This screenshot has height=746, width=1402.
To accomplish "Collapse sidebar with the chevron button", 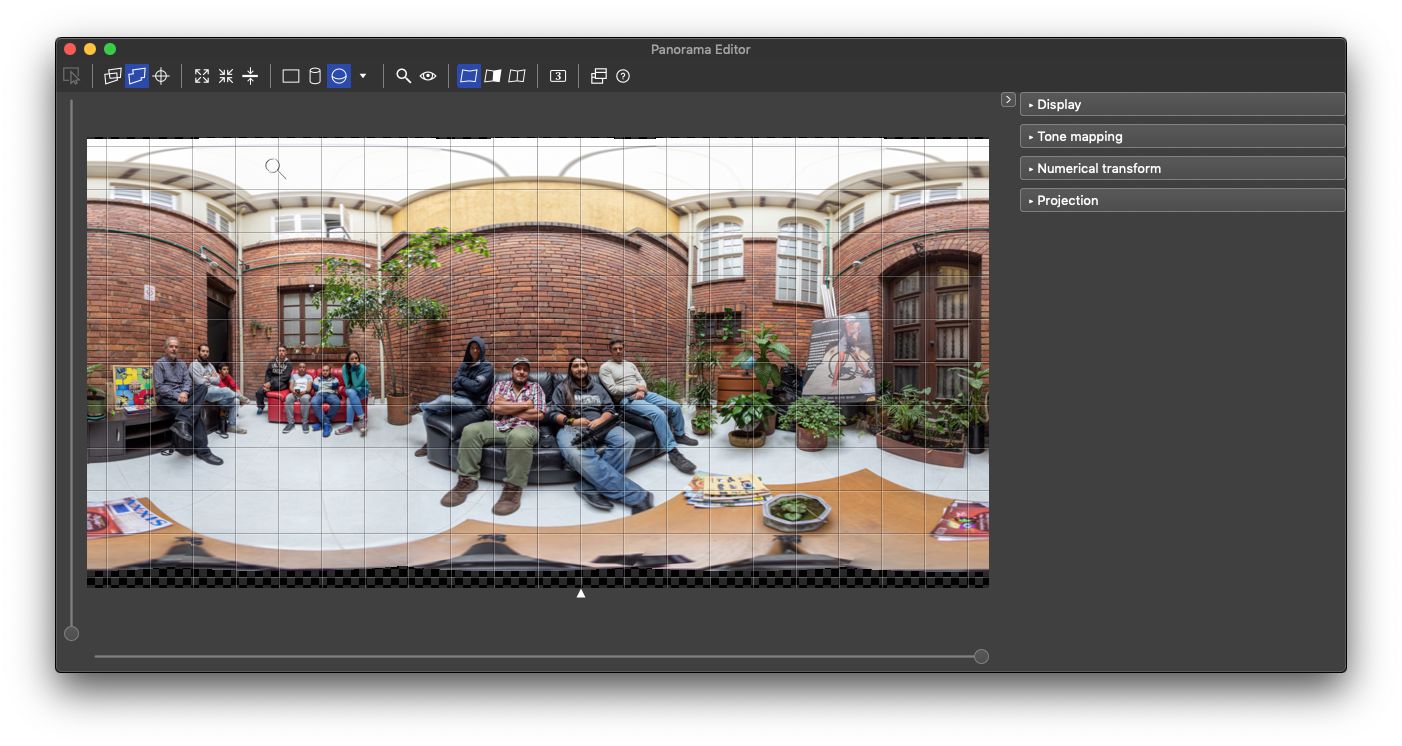I will click(1008, 100).
